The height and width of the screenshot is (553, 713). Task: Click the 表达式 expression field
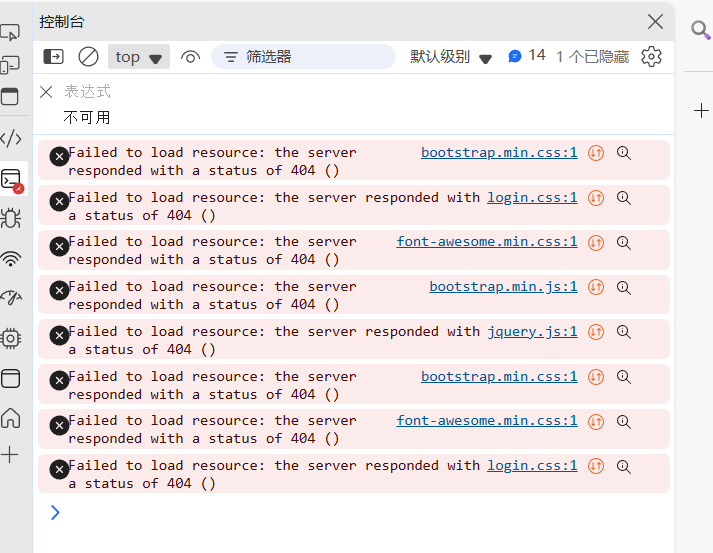pyautogui.click(x=87, y=91)
